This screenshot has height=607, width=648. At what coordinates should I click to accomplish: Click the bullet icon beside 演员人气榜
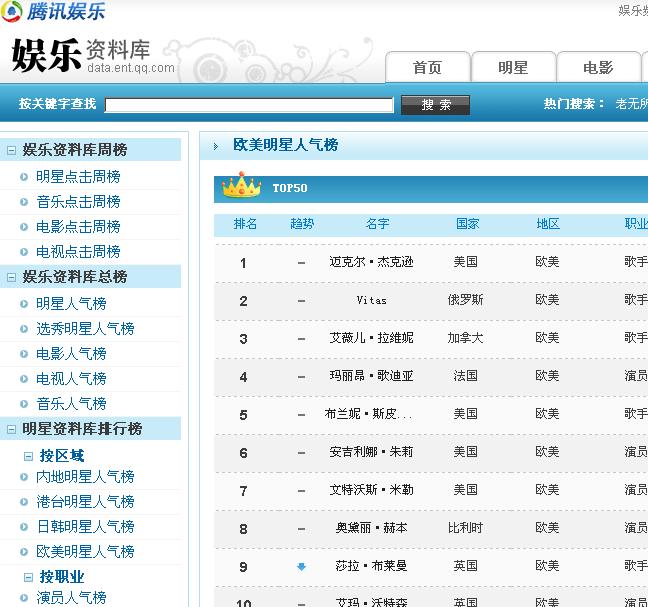pos(24,597)
